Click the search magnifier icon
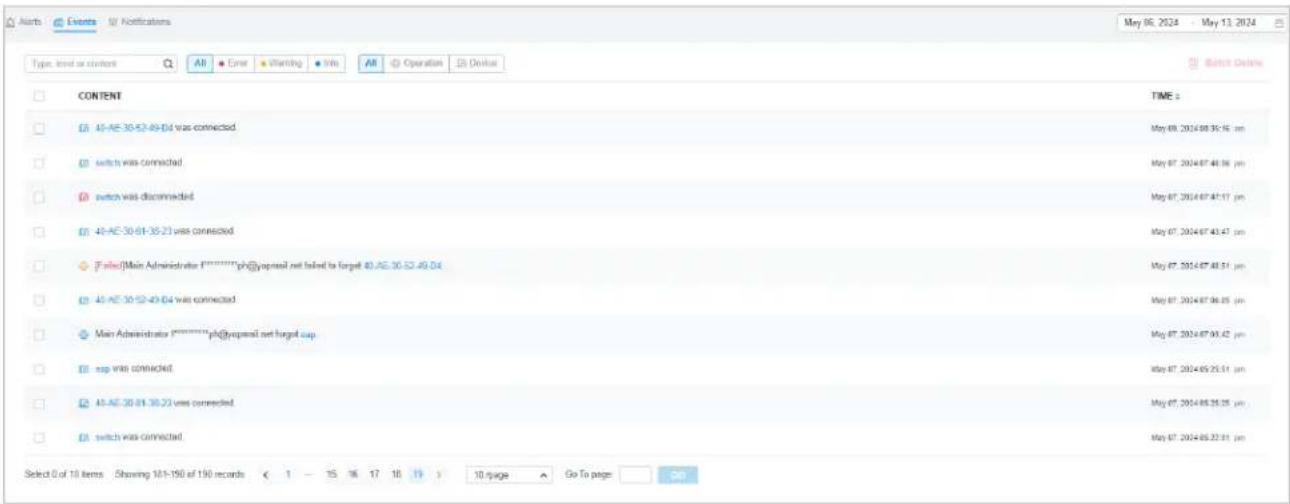Viewport: 1290px width, 504px height. click(x=168, y=63)
